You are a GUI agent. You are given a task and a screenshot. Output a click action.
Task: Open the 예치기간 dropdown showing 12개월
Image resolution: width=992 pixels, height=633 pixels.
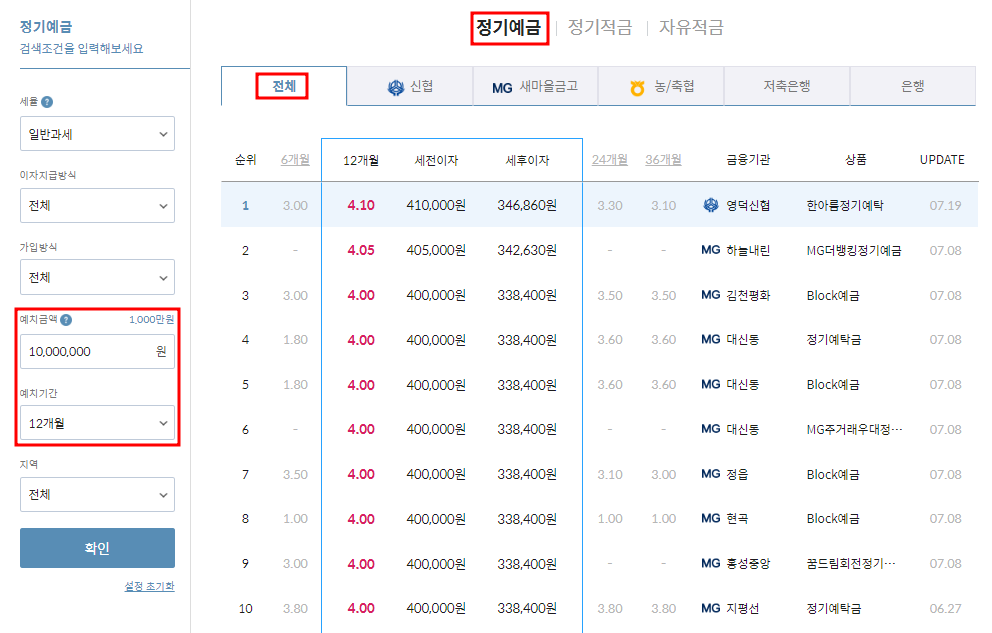pyautogui.click(x=97, y=422)
